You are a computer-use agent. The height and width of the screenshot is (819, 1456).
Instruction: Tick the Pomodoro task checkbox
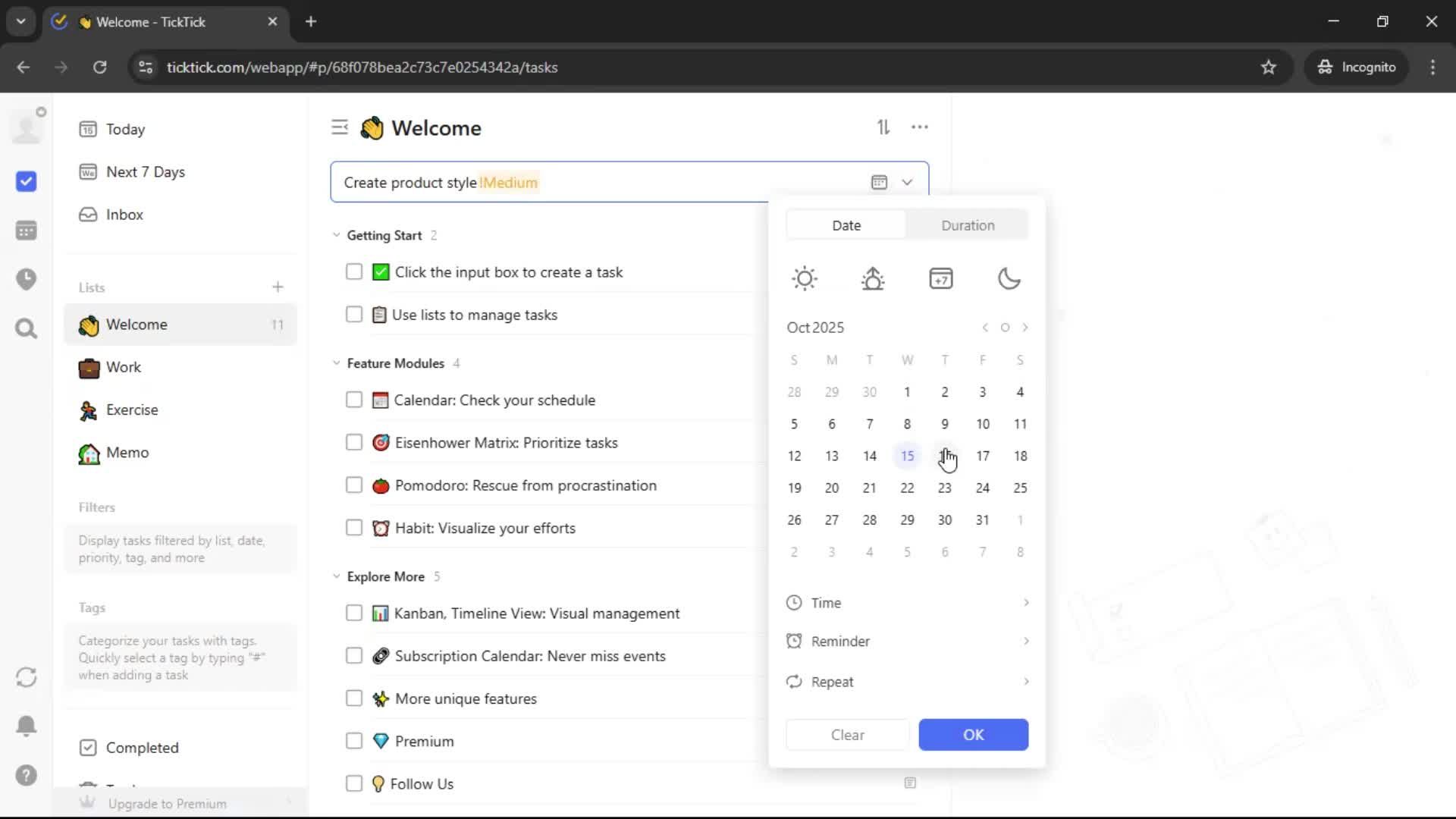point(354,485)
